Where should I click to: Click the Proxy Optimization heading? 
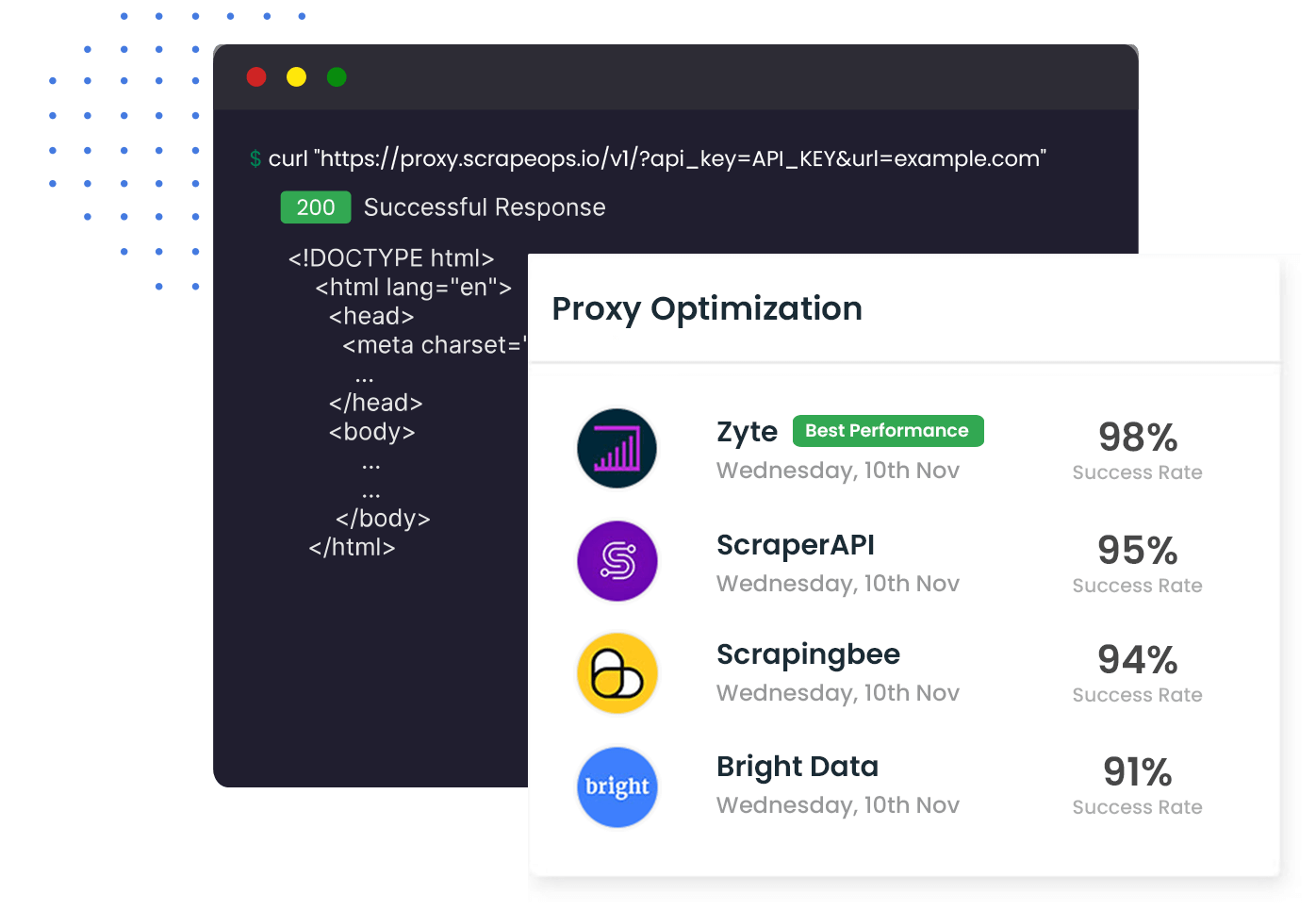point(707,308)
